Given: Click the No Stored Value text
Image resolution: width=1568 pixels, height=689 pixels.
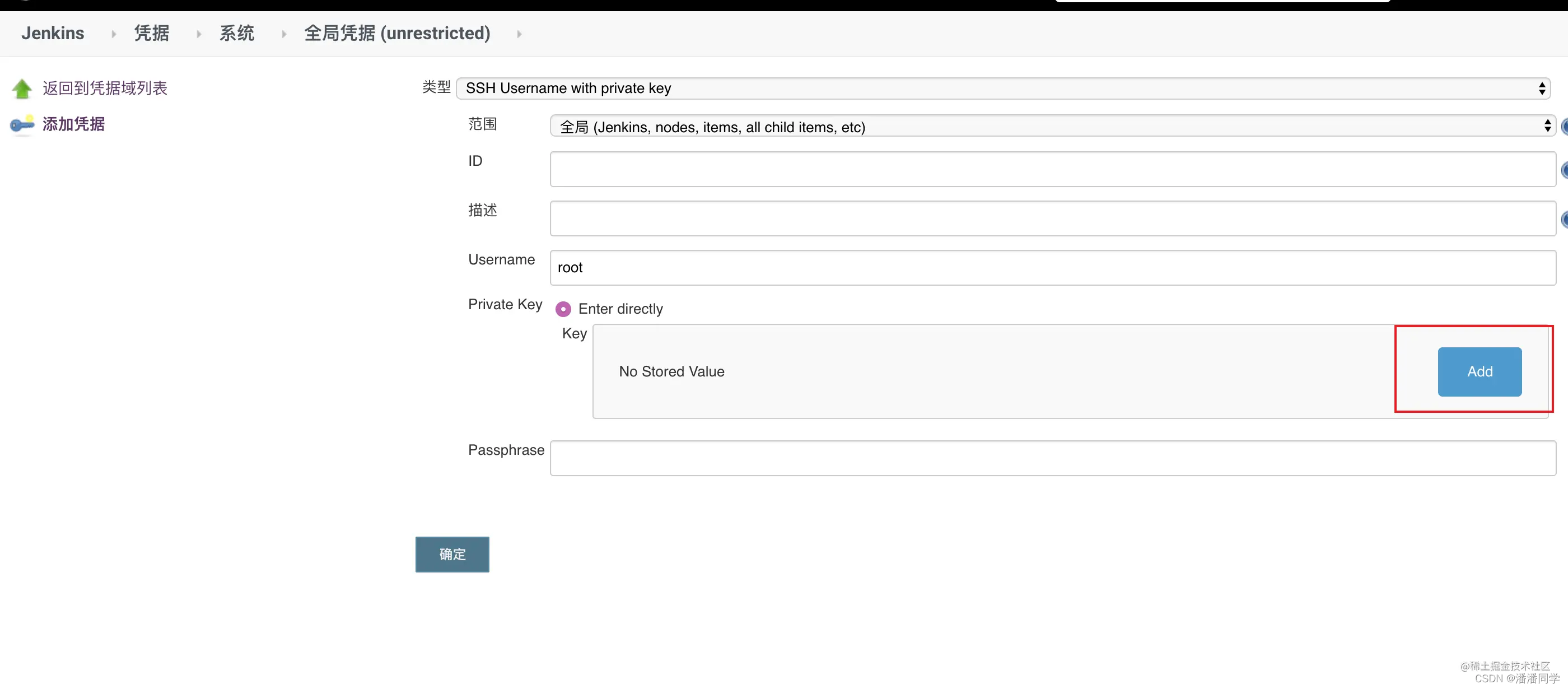Looking at the screenshot, I should pyautogui.click(x=671, y=372).
